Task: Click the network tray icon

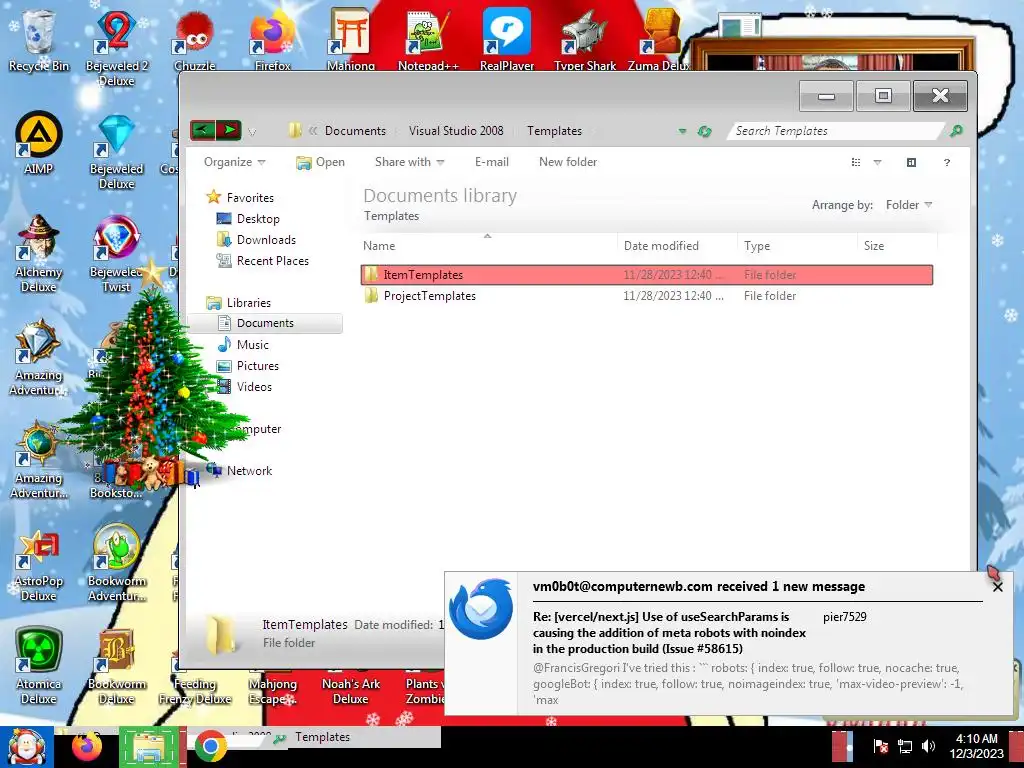Action: pyautogui.click(x=904, y=746)
